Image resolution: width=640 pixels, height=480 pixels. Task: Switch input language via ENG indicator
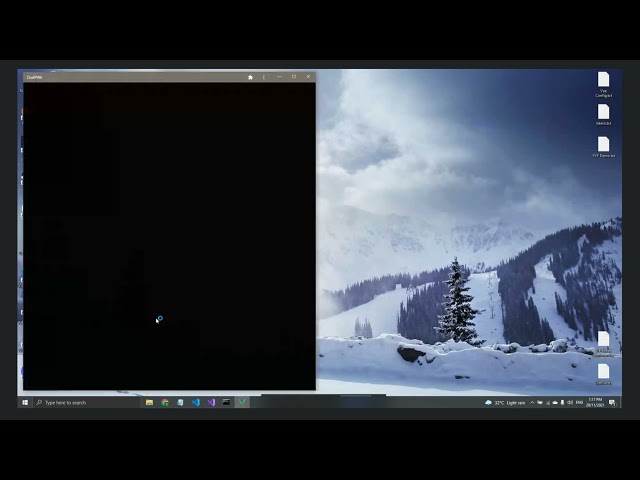[x=579, y=403]
